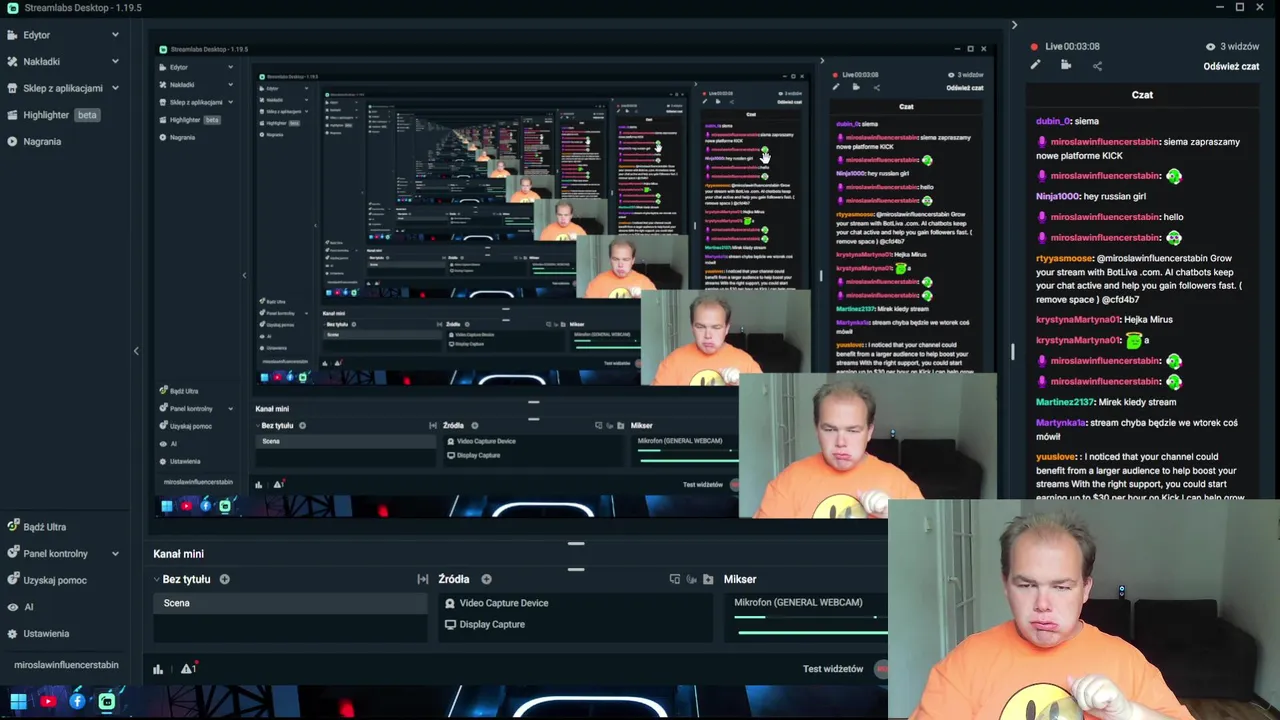Click account miroslawinfluencerstabin in main sidebar
This screenshot has height=720, width=1280.
pyautogui.click(x=66, y=665)
